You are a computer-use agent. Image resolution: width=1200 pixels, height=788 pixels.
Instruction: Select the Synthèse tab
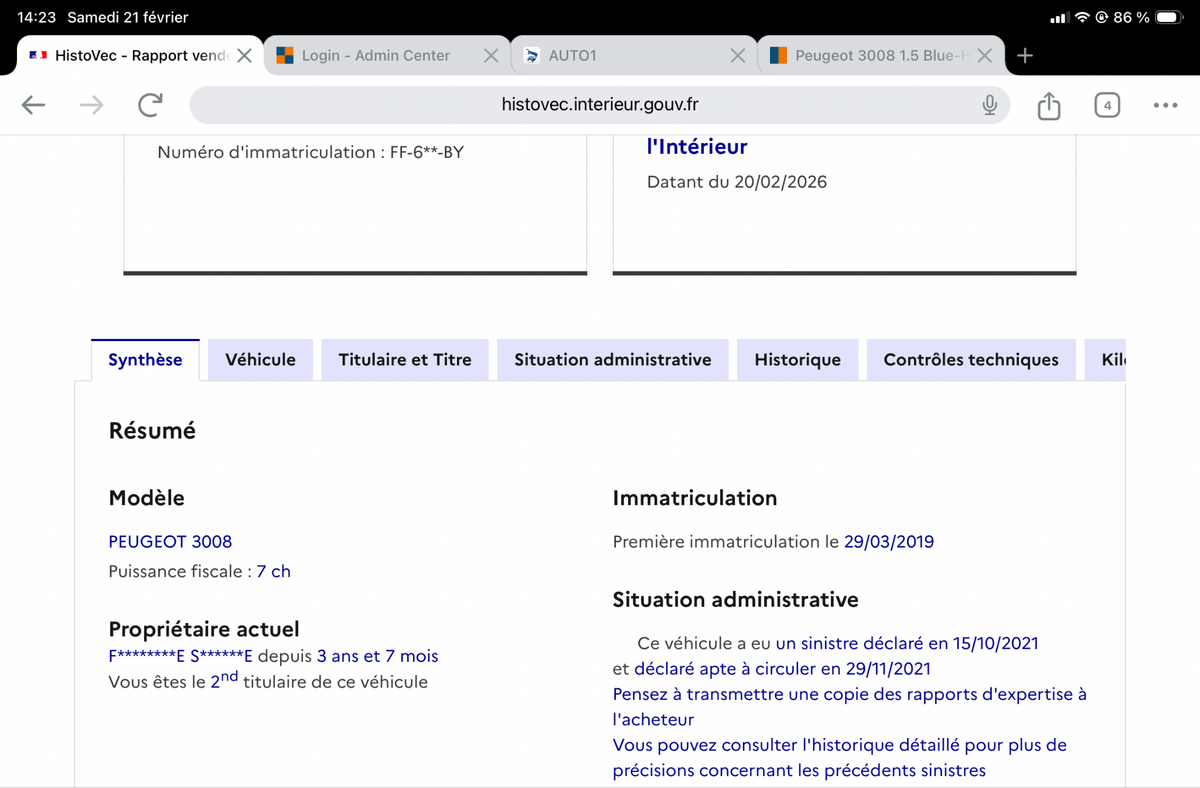coord(145,360)
